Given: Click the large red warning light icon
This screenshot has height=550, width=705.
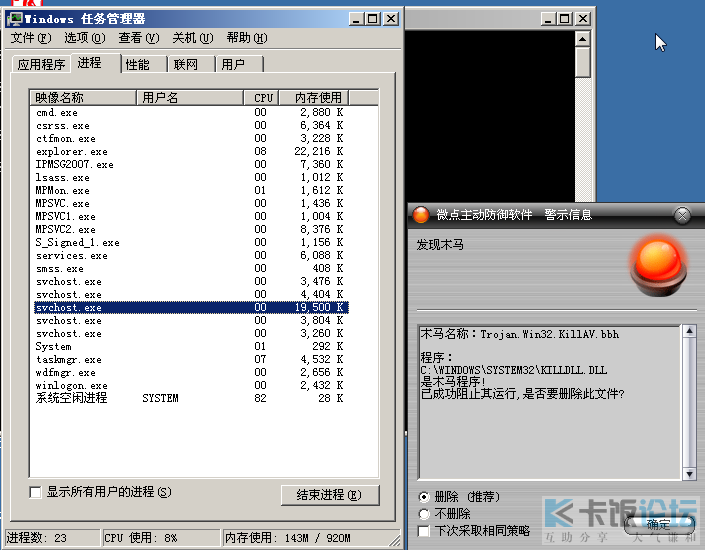Looking at the screenshot, I should pos(659,265).
